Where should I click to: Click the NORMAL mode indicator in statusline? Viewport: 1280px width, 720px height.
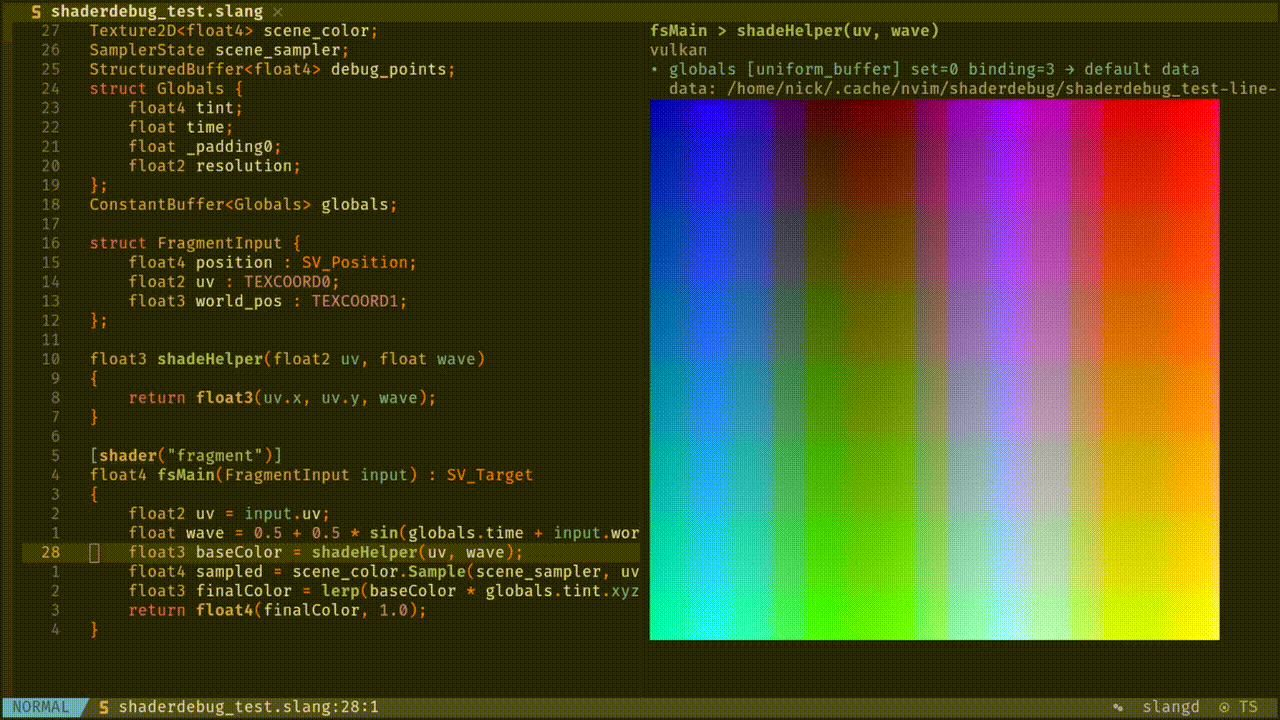[41, 707]
